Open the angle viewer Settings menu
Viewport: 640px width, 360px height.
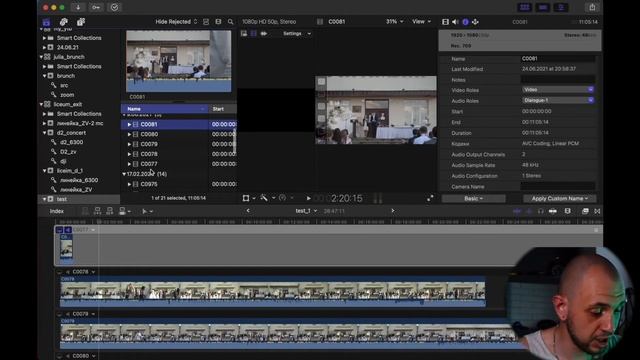(297, 33)
